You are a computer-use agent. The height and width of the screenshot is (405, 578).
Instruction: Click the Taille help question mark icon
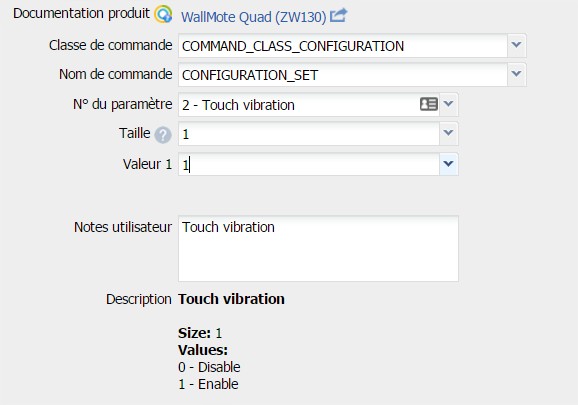point(163,135)
